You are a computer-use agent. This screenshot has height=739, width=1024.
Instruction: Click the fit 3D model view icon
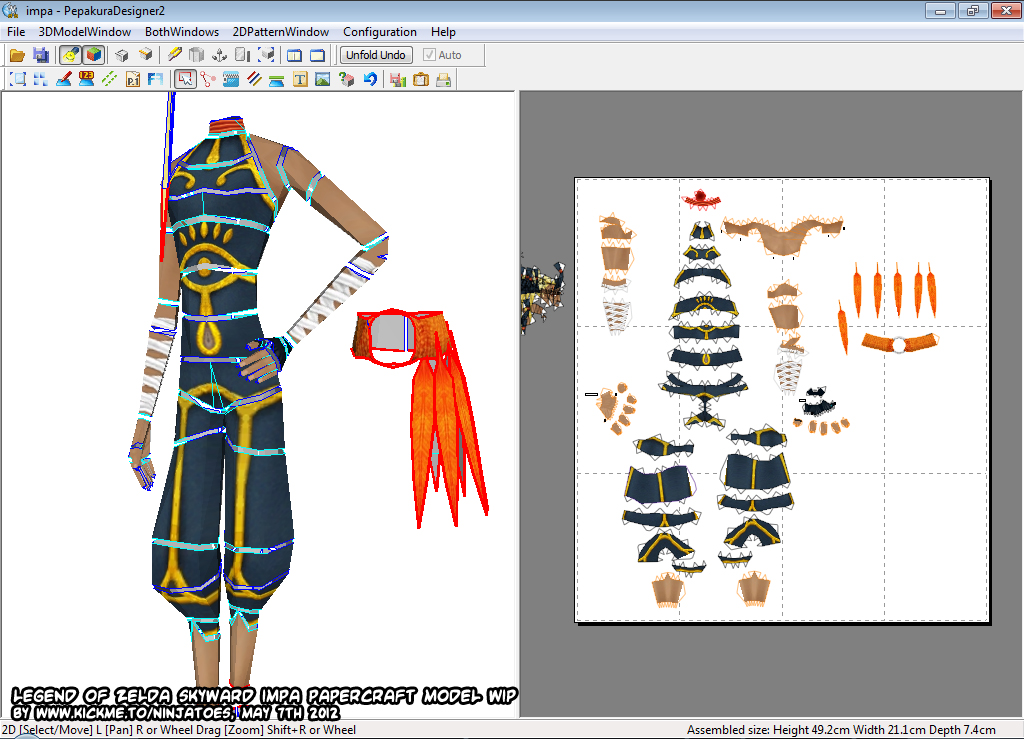pyautogui.click(x=265, y=55)
